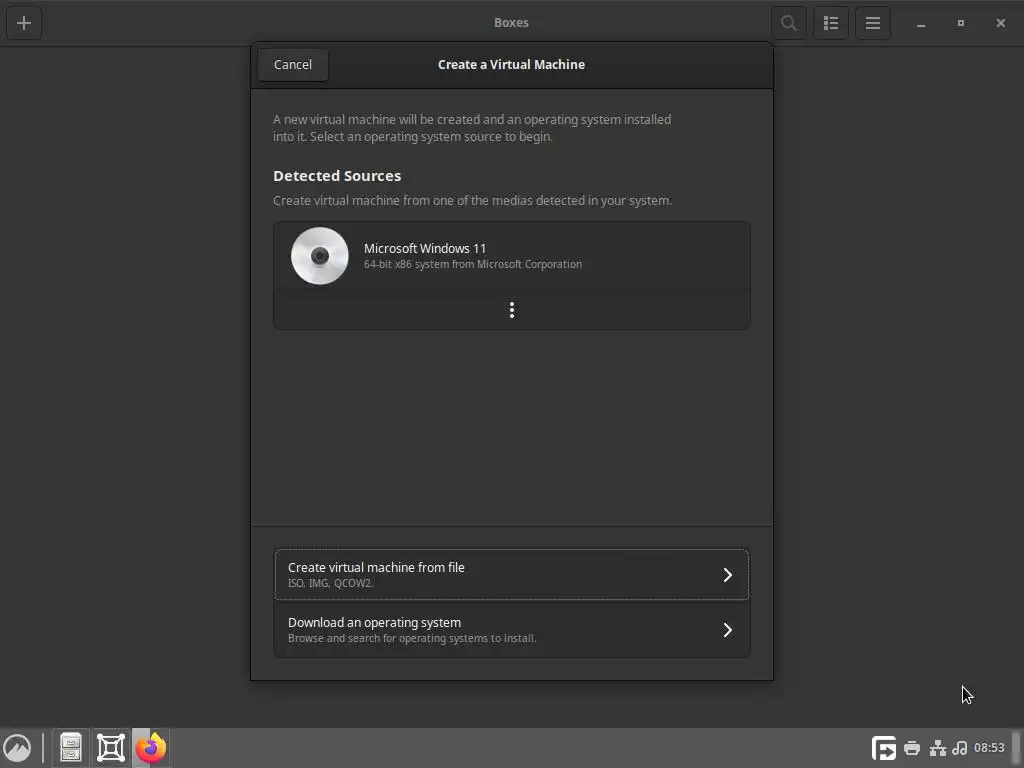The image size is (1024, 768).
Task: Open the printer tray icon
Action: (912, 748)
